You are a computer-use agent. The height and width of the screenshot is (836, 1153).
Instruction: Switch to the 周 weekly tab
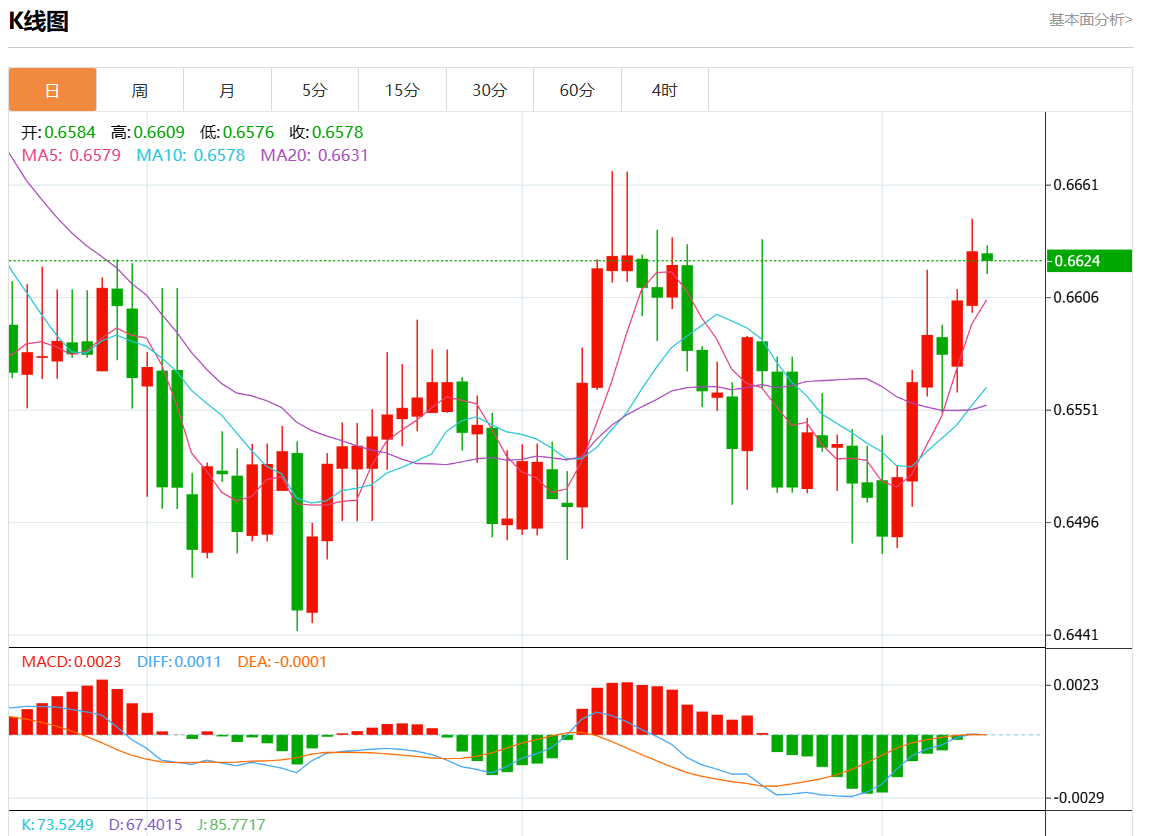140,90
